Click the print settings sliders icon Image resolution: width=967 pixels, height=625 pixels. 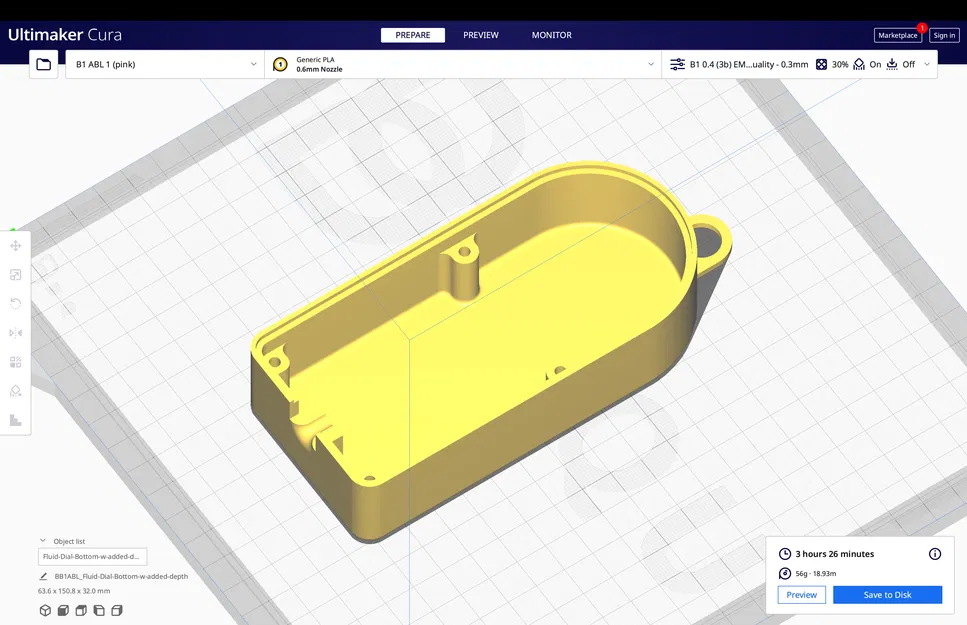(x=677, y=64)
